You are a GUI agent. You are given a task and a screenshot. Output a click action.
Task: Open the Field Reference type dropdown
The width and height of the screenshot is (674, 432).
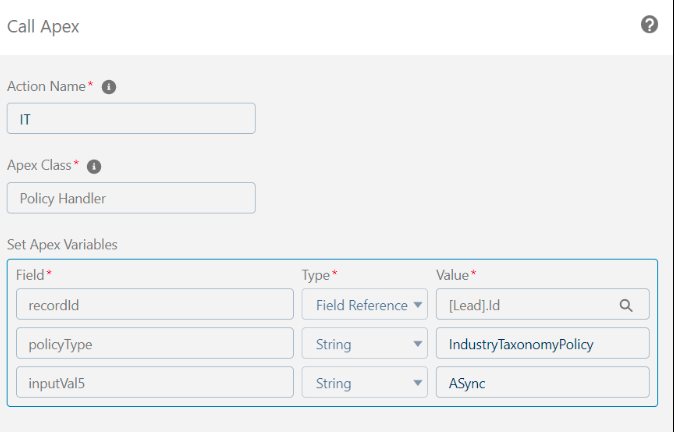click(x=365, y=304)
